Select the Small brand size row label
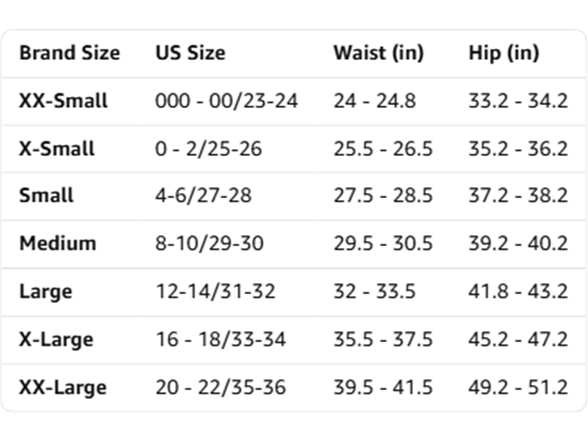The image size is (588, 441). [x=46, y=195]
